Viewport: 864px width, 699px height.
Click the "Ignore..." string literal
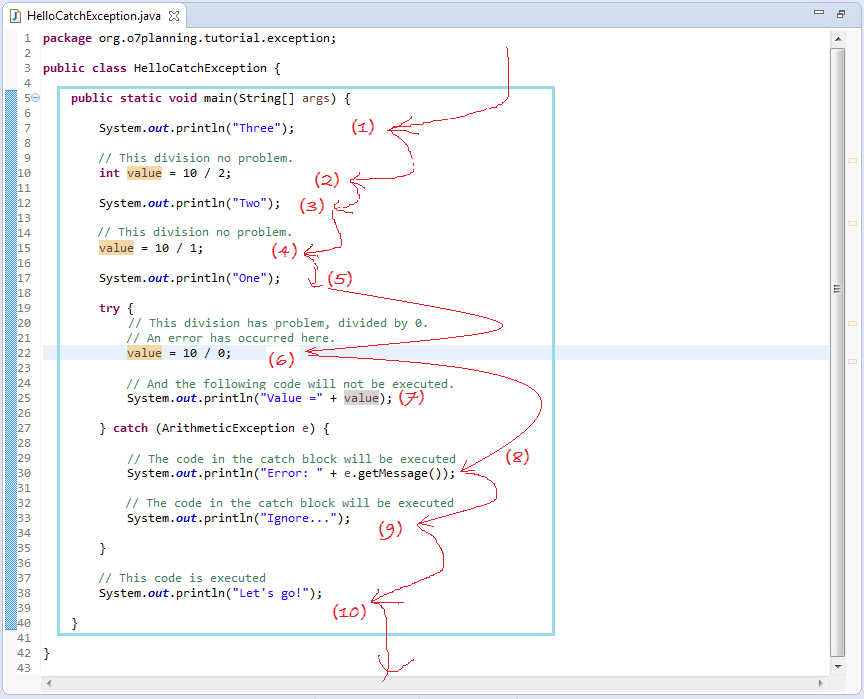tap(298, 518)
